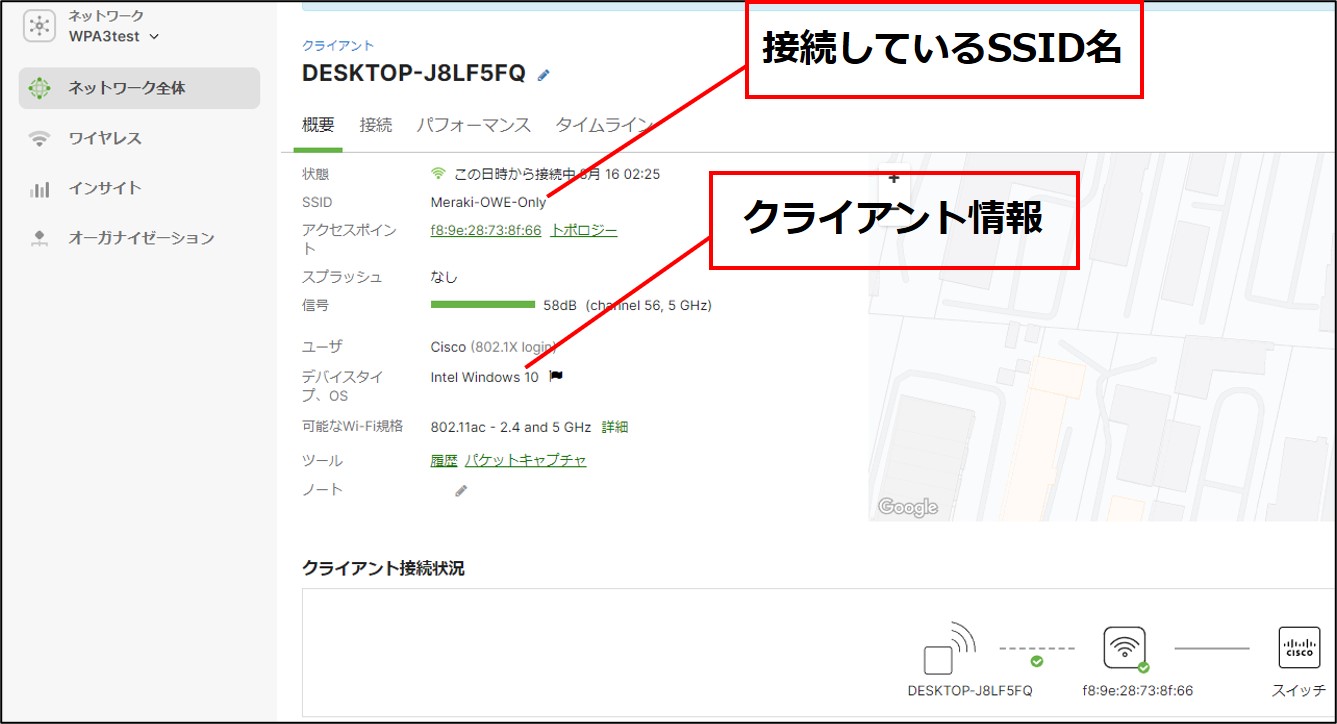Click the ワイヤレス wifi icon

[x=39, y=138]
